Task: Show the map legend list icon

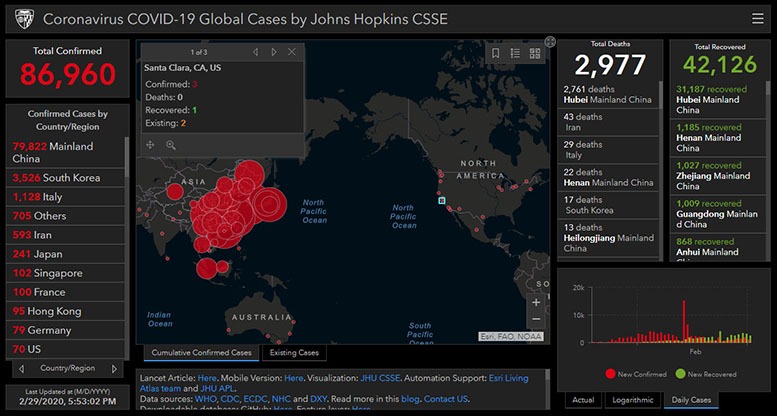Action: (515, 53)
